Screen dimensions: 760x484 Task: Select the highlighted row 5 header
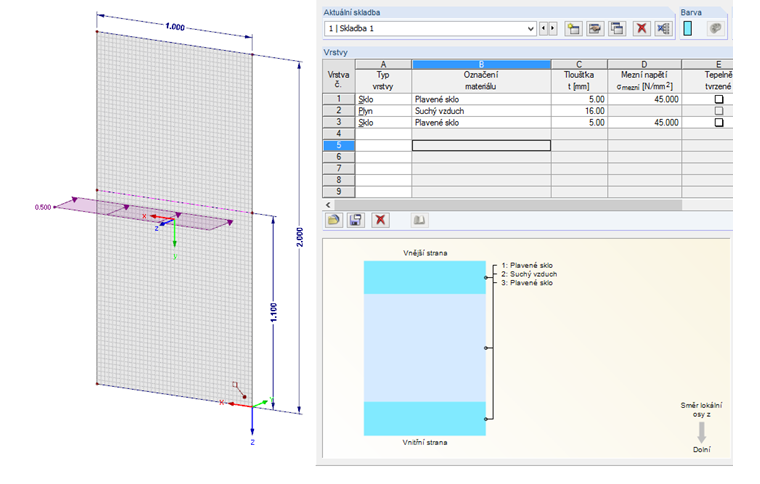tap(339, 145)
